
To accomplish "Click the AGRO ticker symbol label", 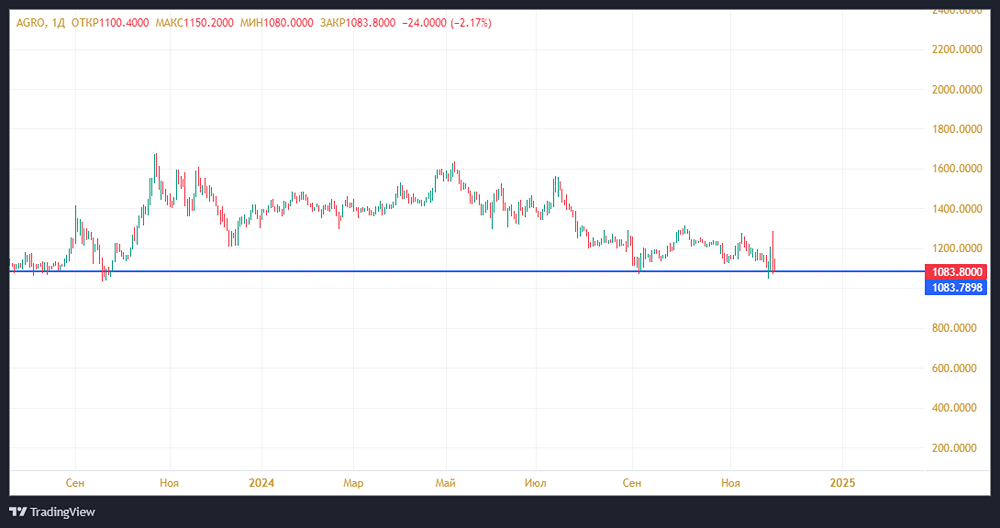I will (x=29, y=23).
